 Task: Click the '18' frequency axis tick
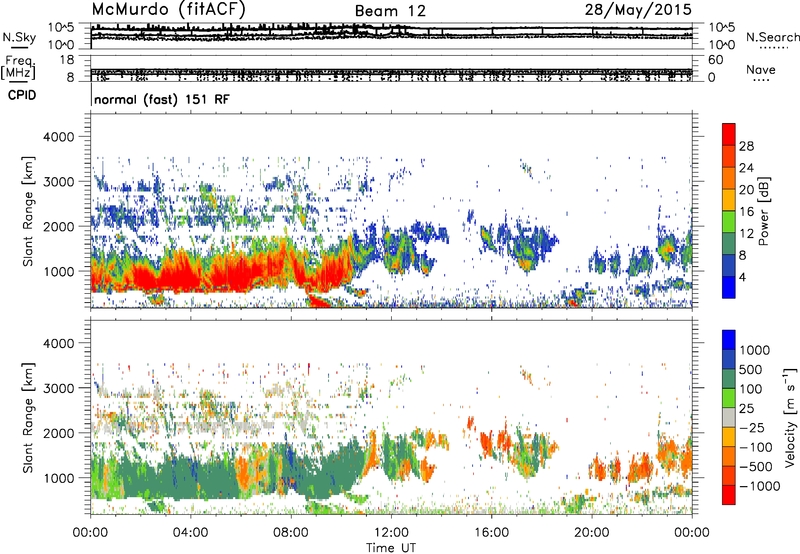click(x=67, y=59)
